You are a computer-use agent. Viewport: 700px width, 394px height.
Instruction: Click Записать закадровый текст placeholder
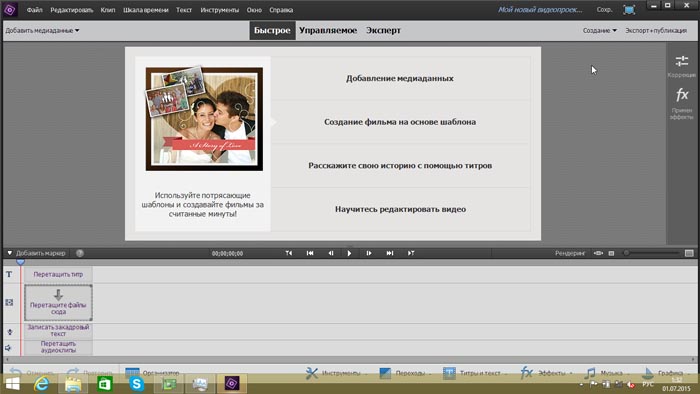(58, 331)
